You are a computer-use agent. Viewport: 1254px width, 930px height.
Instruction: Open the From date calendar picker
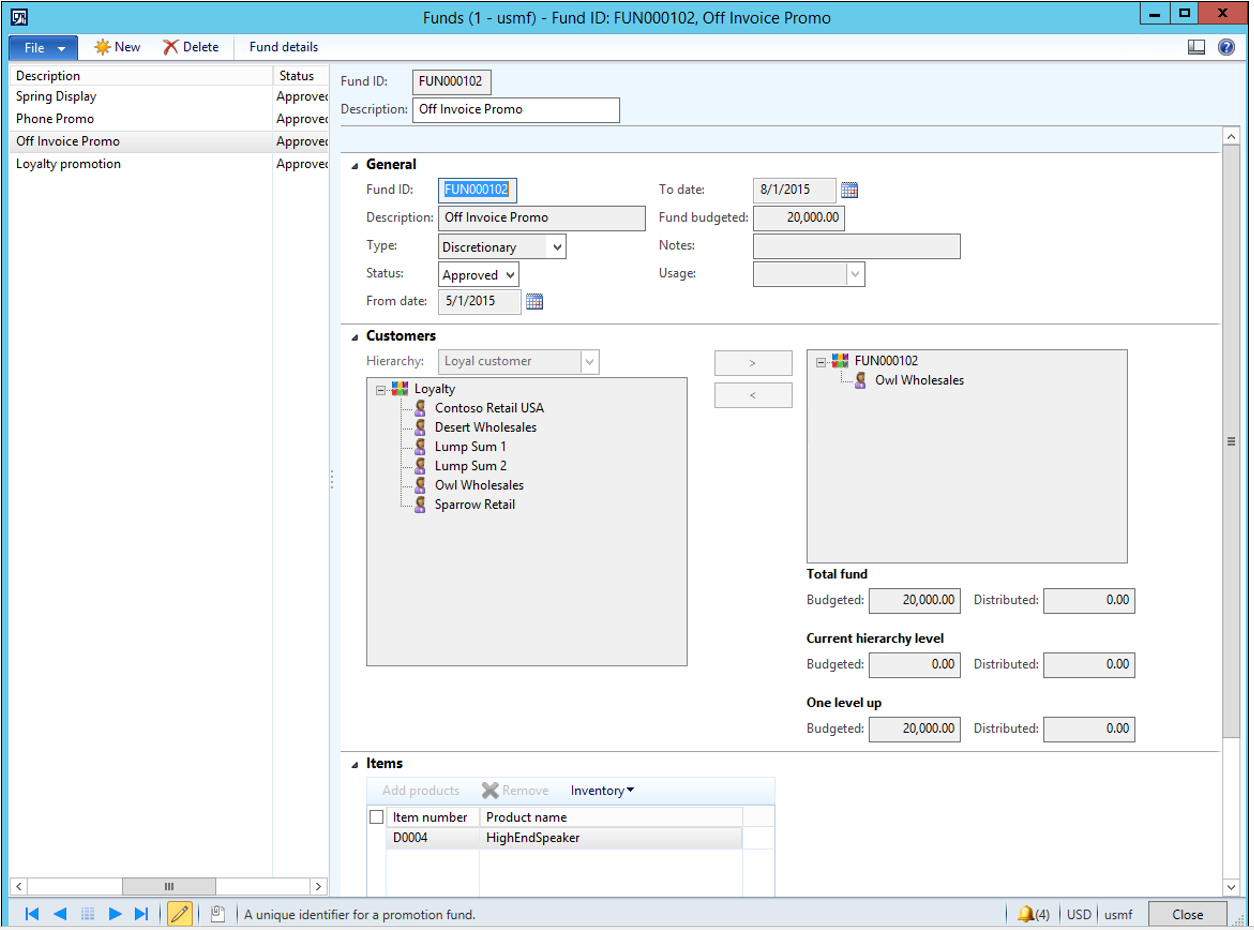pyautogui.click(x=534, y=301)
